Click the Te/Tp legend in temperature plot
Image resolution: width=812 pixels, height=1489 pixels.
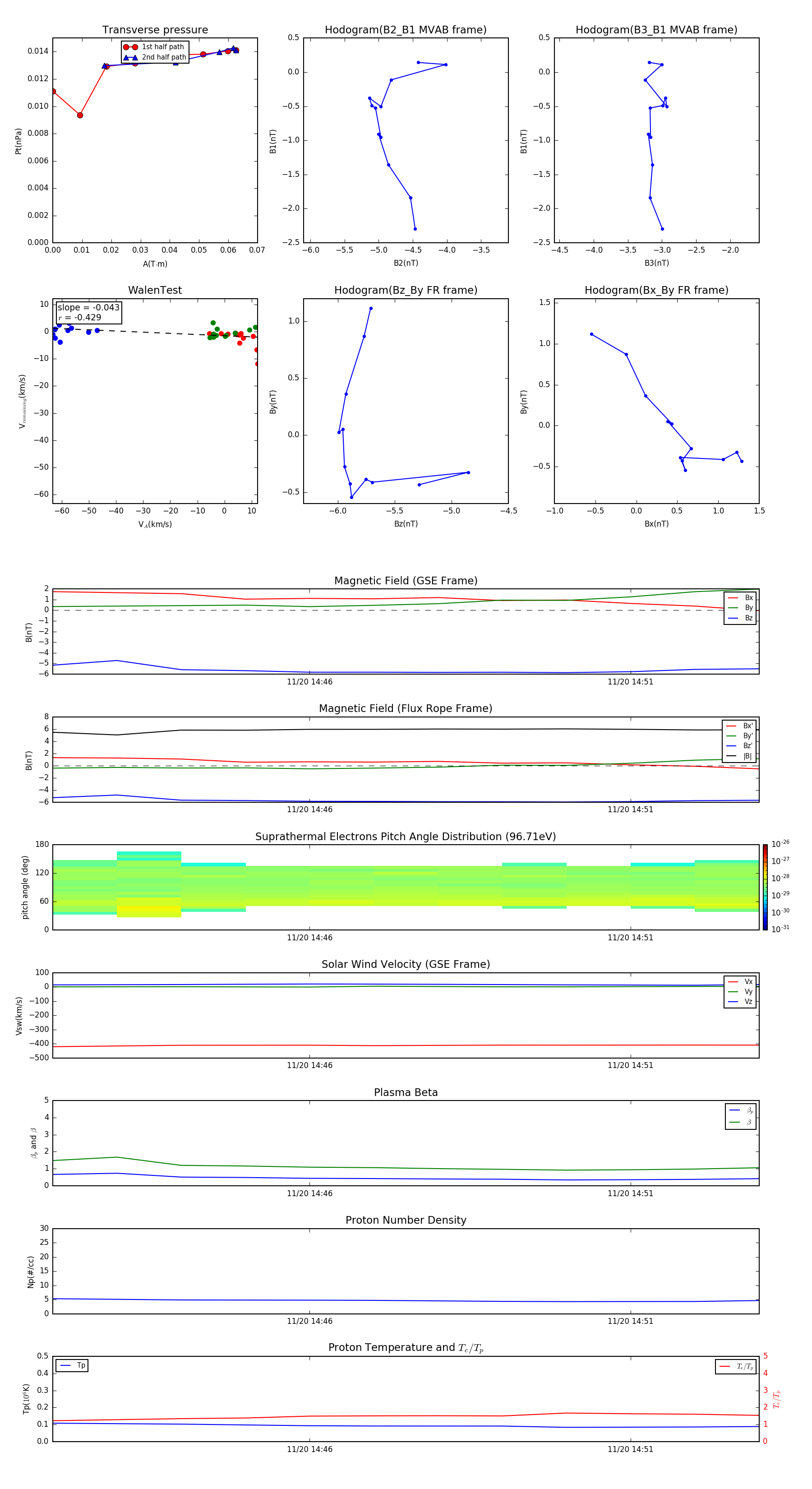coord(736,1367)
